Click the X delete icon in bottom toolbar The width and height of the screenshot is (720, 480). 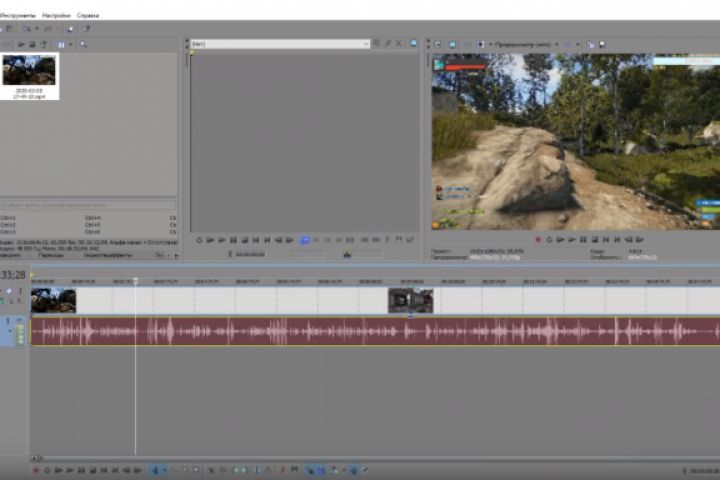(x=211, y=470)
